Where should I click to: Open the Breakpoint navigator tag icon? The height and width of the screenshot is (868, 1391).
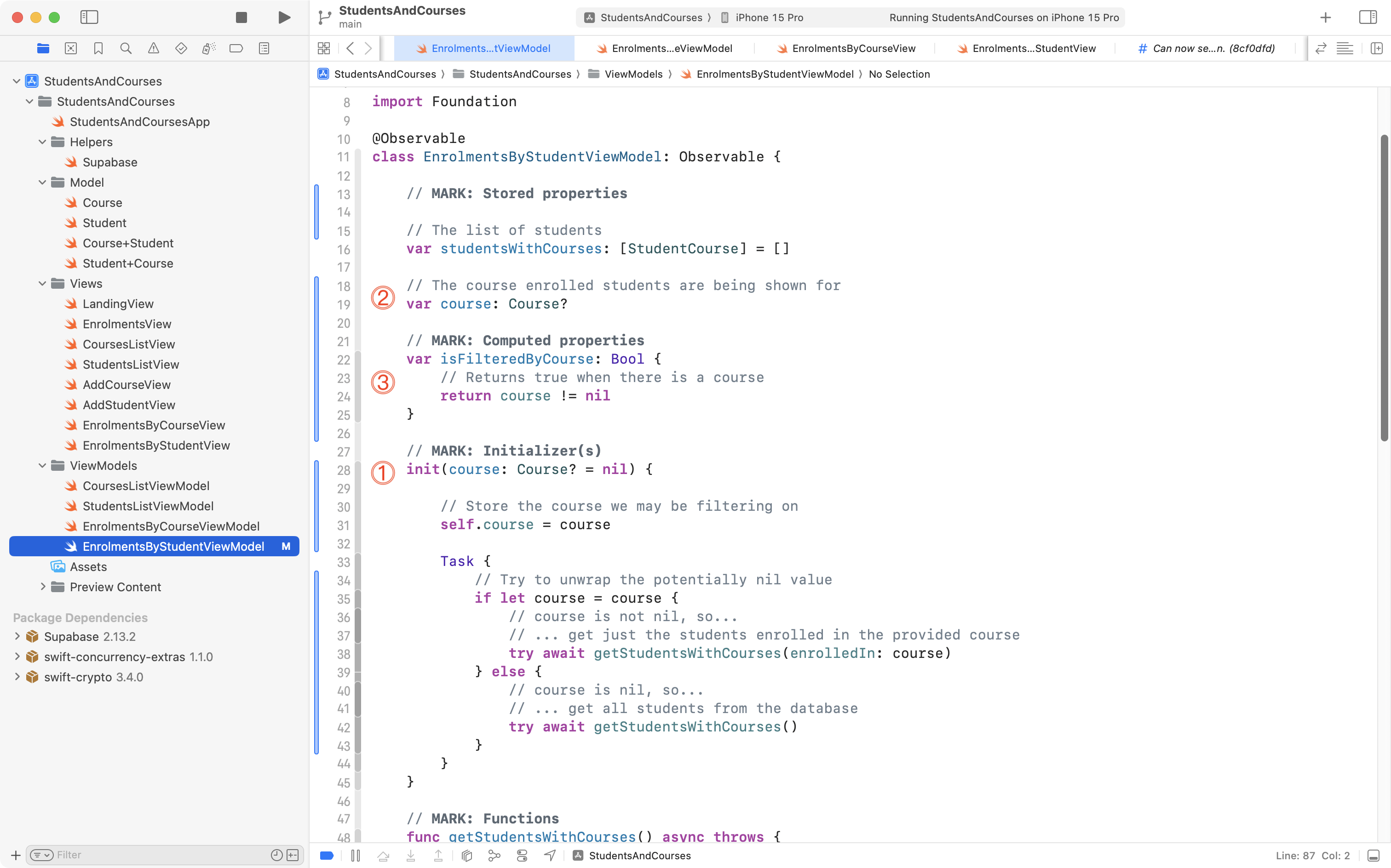point(236,48)
